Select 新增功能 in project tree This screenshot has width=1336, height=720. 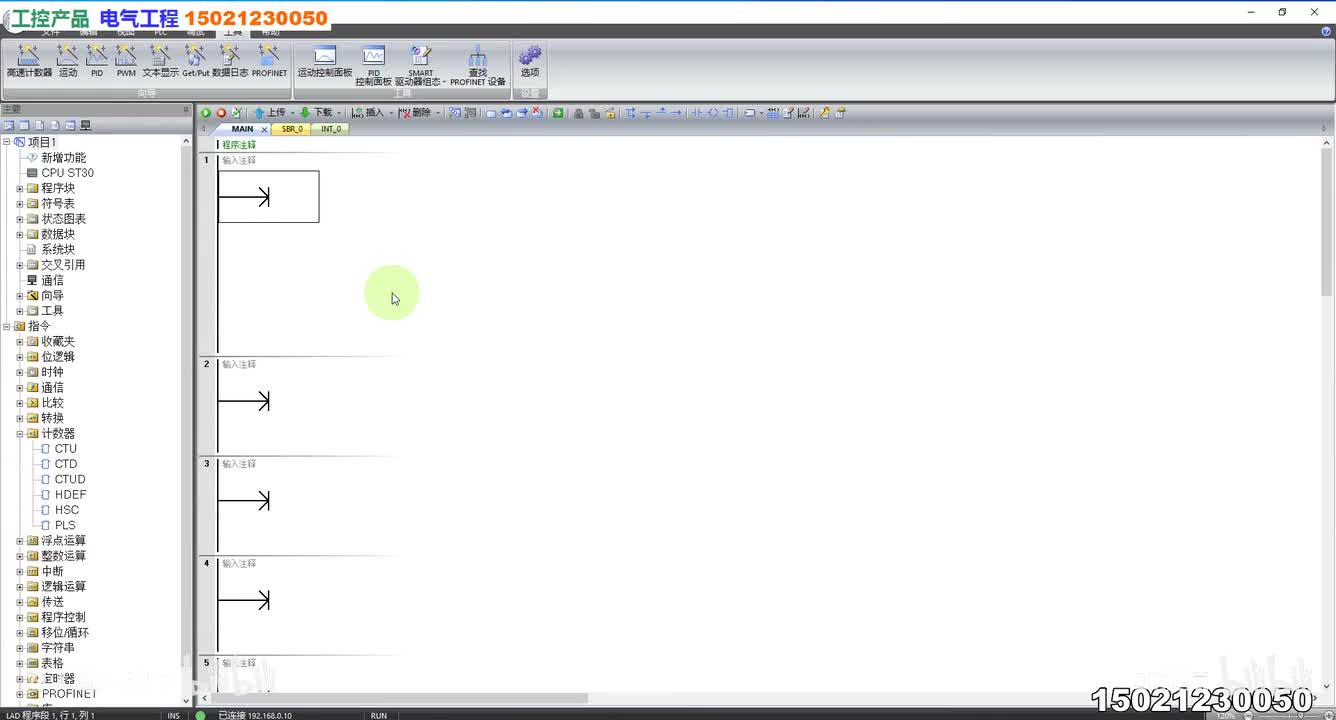click(x=63, y=158)
